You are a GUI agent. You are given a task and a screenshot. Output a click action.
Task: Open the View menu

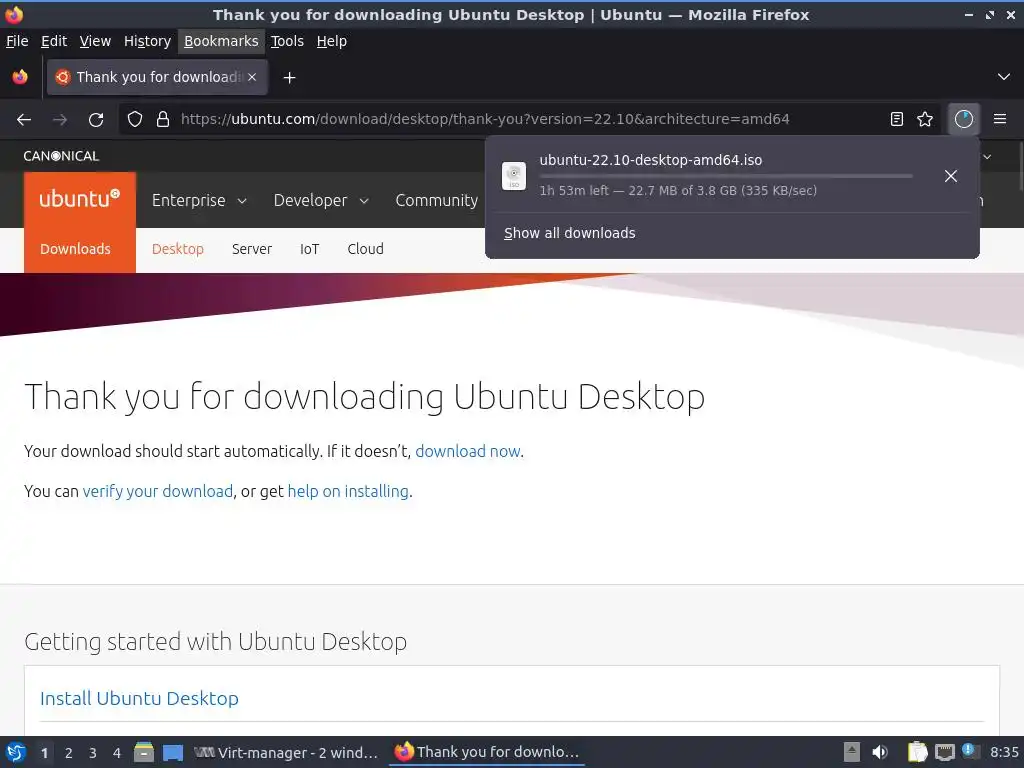[x=95, y=41]
